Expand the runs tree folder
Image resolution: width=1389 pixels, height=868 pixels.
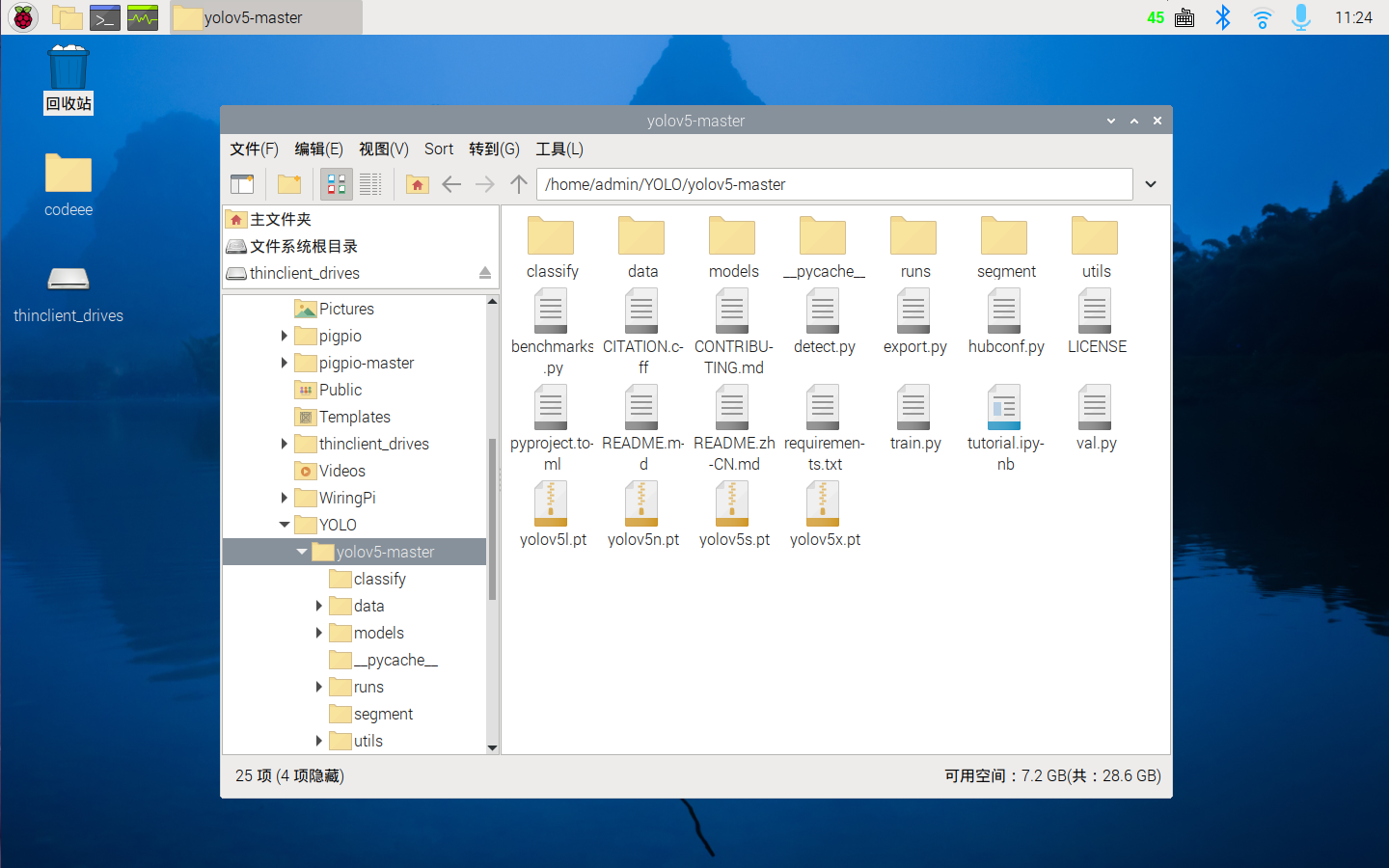[x=318, y=687]
